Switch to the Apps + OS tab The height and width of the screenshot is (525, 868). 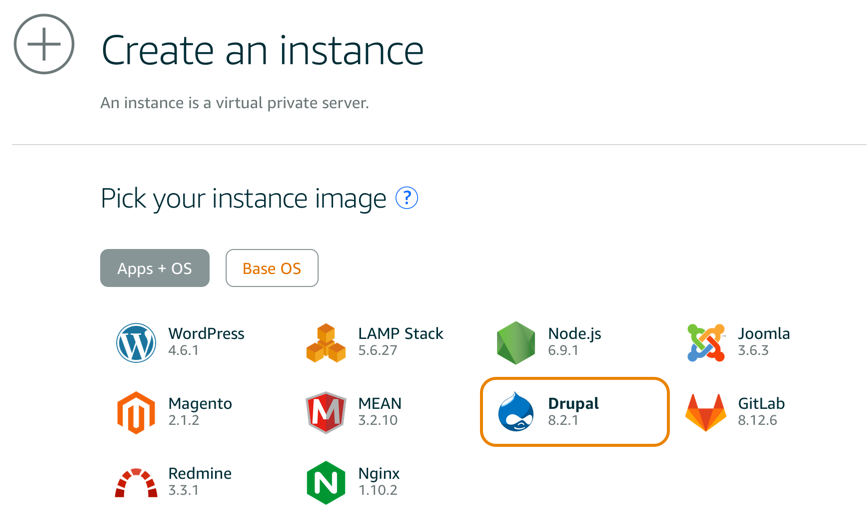(155, 268)
